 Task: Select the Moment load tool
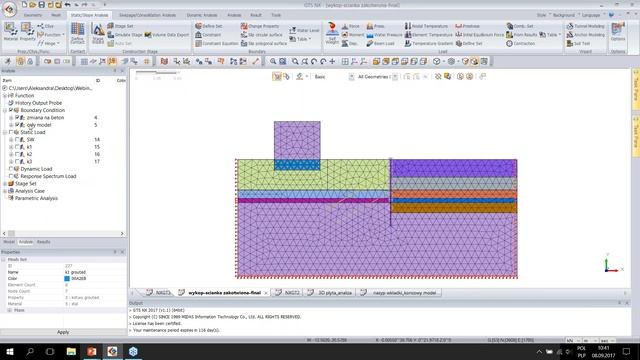coord(352,35)
